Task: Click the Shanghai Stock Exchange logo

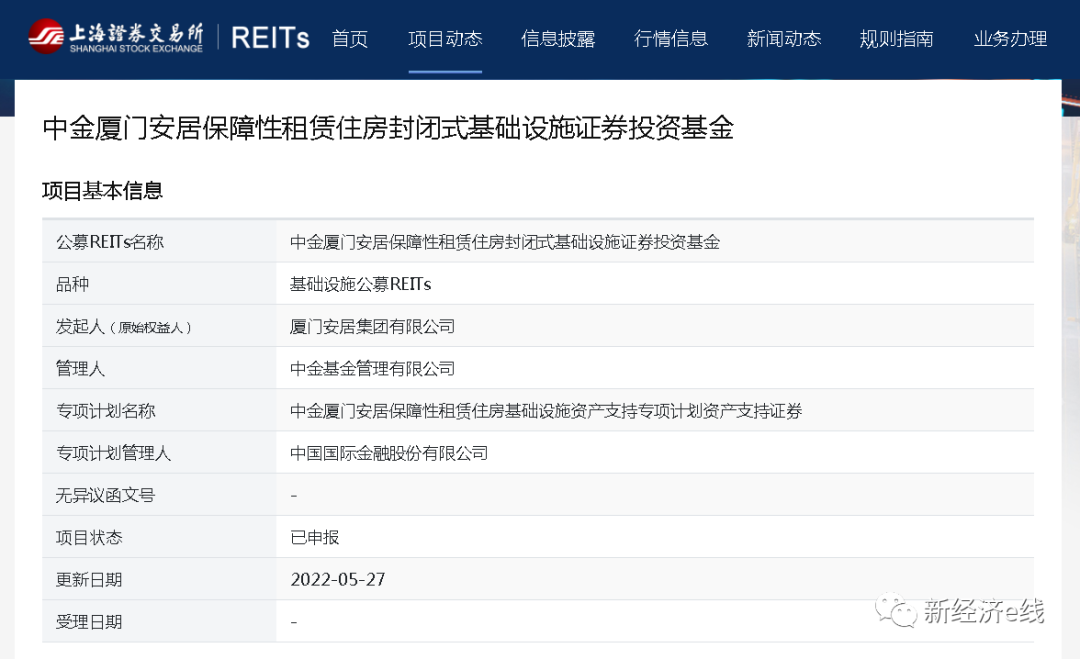Action: [x=116, y=37]
